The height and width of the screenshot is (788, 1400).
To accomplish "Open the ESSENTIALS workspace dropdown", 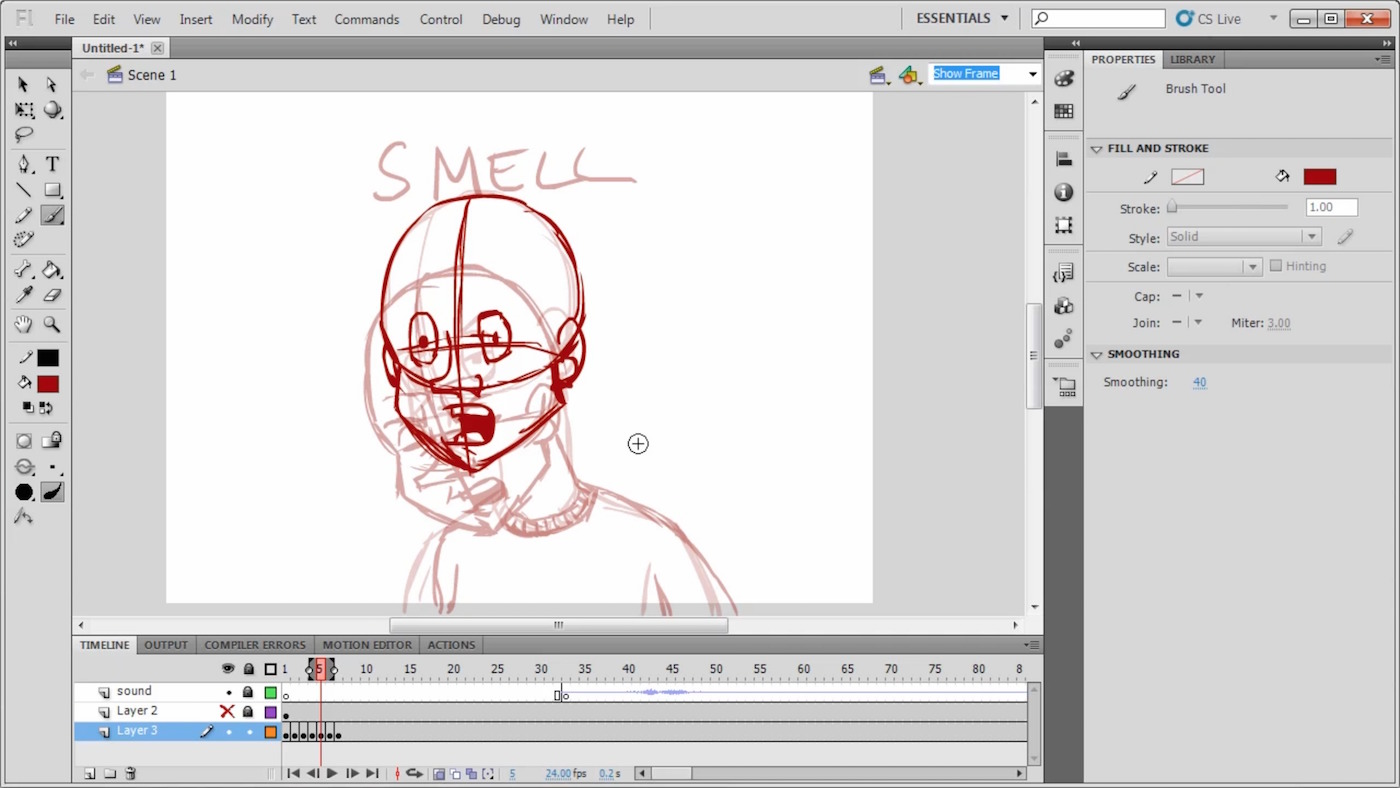I will (x=962, y=18).
